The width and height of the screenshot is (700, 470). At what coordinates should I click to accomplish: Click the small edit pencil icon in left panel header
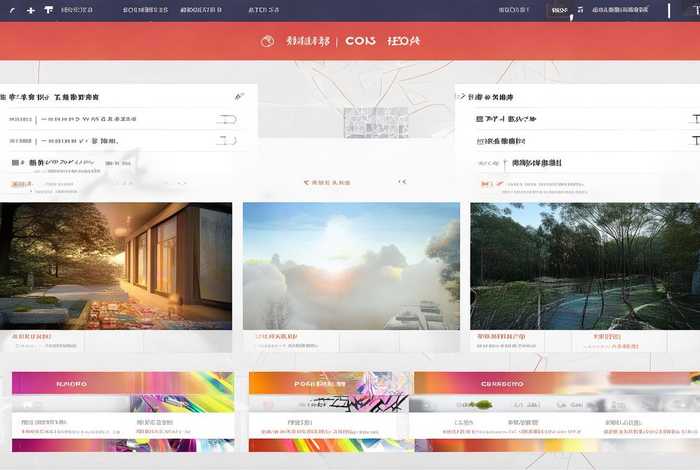point(239,96)
